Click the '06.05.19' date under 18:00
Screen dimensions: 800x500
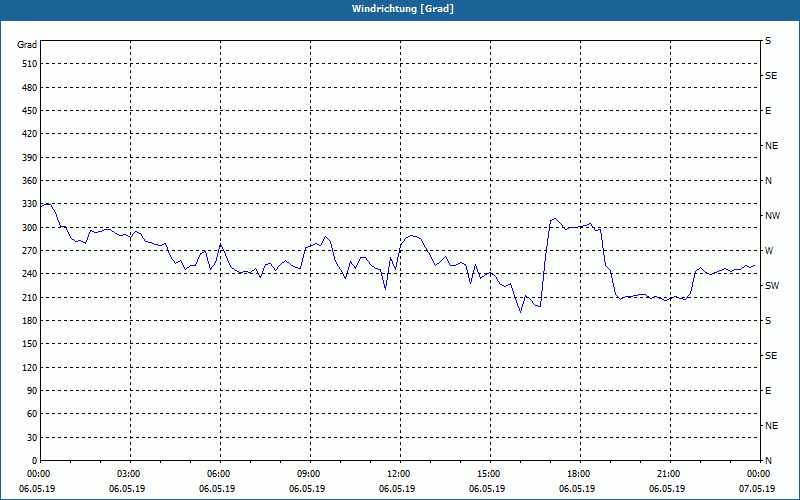(577, 489)
